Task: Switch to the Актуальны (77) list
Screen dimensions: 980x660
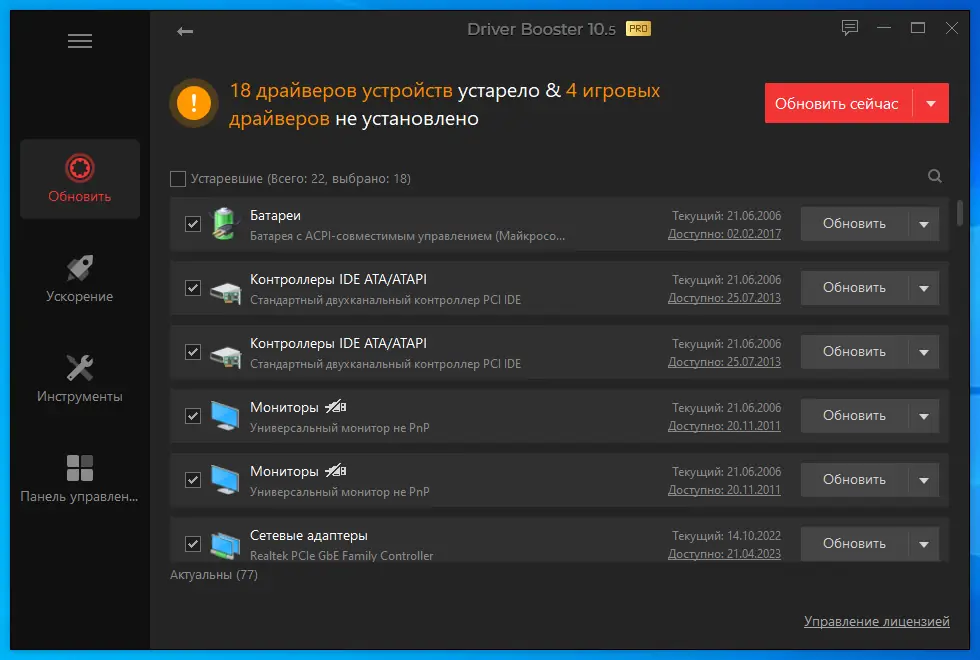Action: point(213,575)
